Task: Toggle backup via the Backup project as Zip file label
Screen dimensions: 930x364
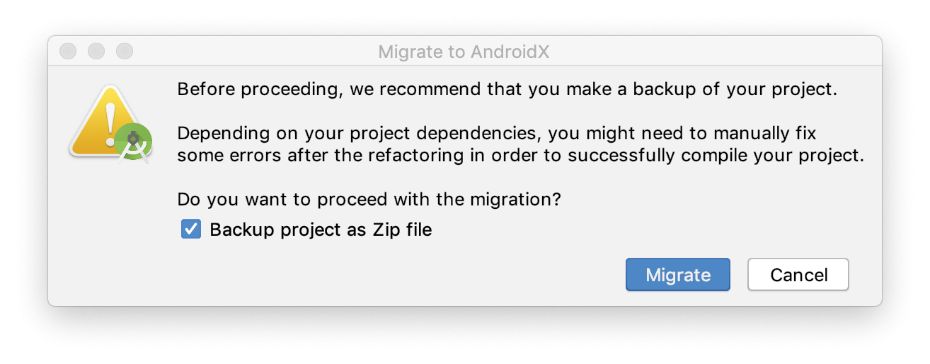Action: coord(321,230)
